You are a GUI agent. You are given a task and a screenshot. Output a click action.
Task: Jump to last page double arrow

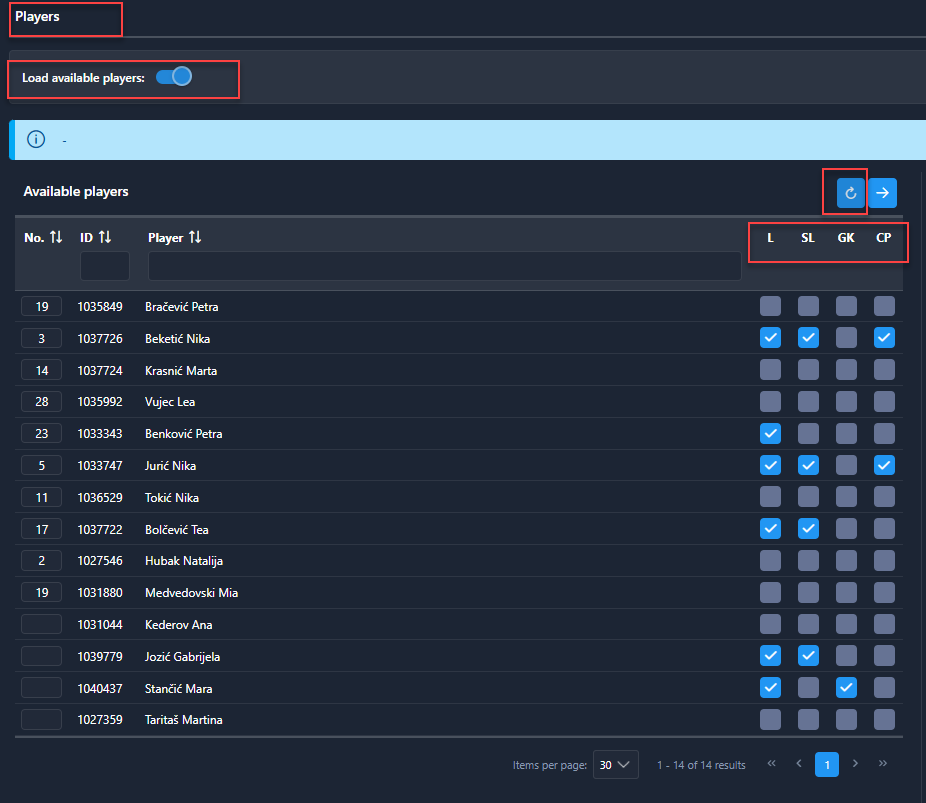(x=883, y=764)
